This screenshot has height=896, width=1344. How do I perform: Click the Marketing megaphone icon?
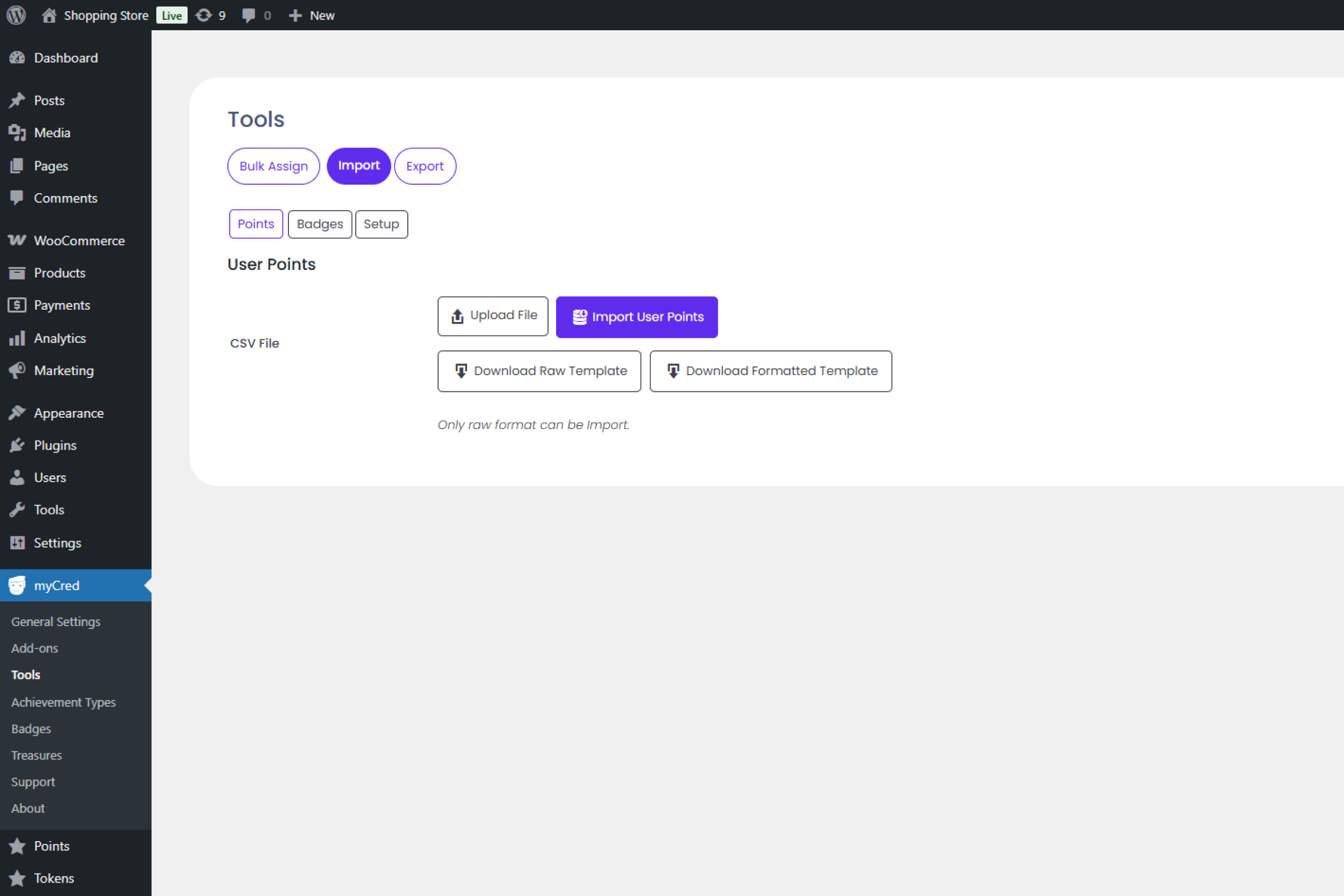pyautogui.click(x=17, y=370)
